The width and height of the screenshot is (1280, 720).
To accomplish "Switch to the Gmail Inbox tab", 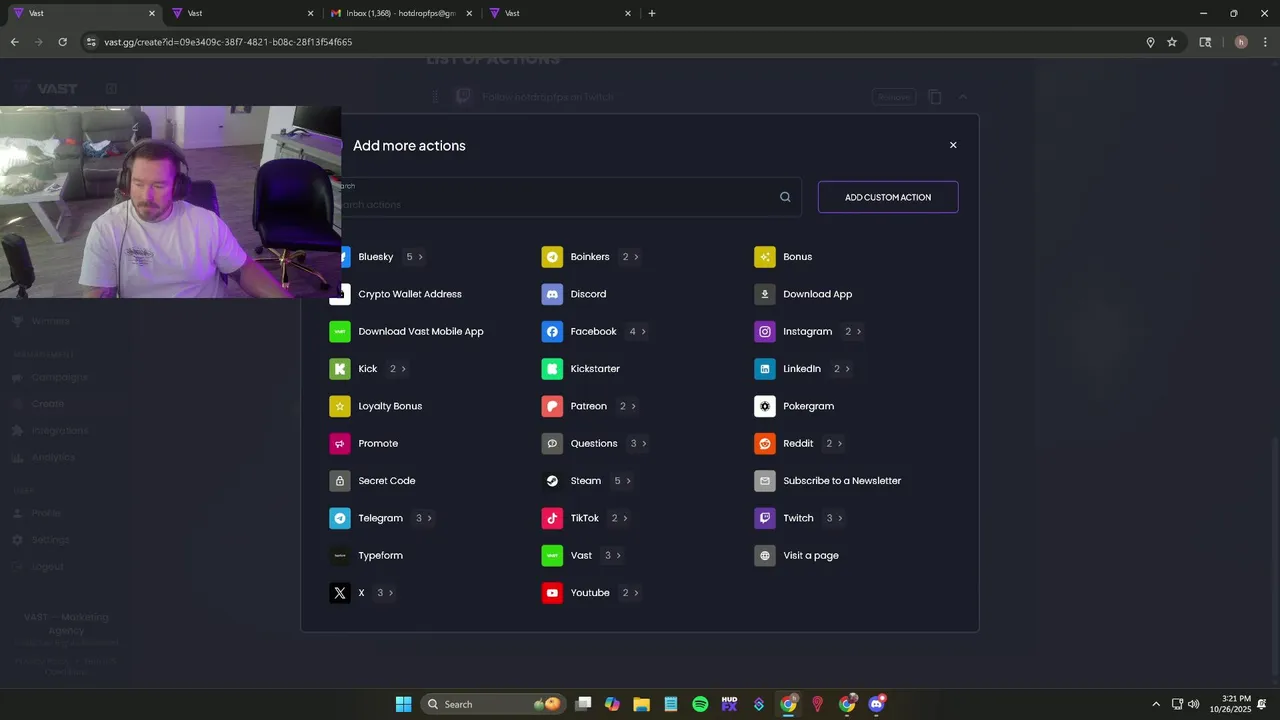I will click(399, 13).
